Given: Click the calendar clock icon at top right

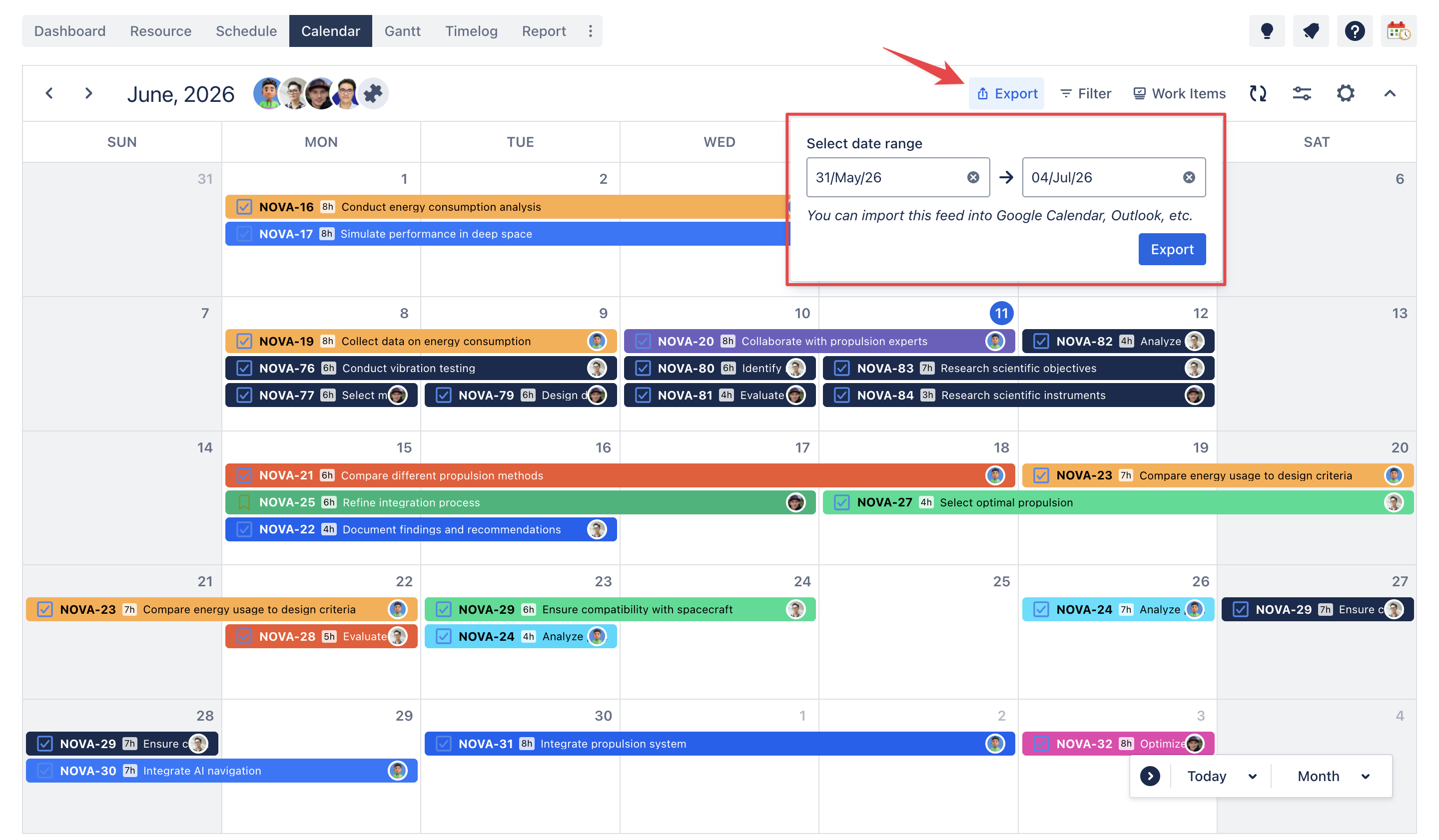Looking at the screenshot, I should (x=1398, y=31).
